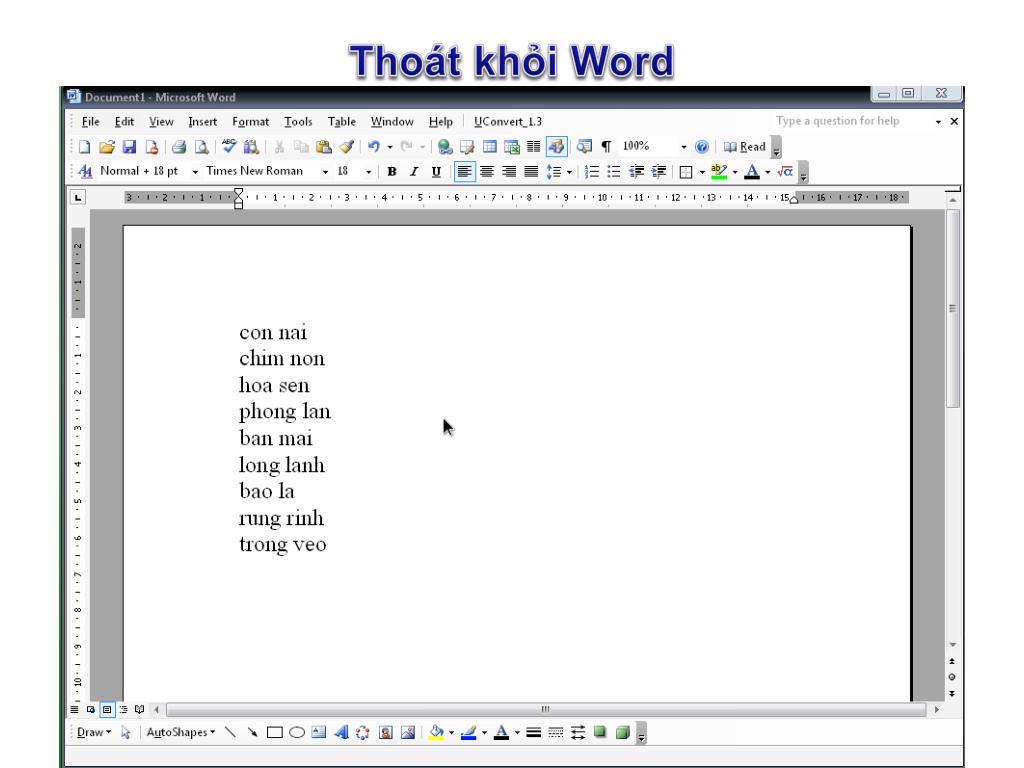Print the document using the printer icon
The image size is (1024, 768).
(x=178, y=147)
